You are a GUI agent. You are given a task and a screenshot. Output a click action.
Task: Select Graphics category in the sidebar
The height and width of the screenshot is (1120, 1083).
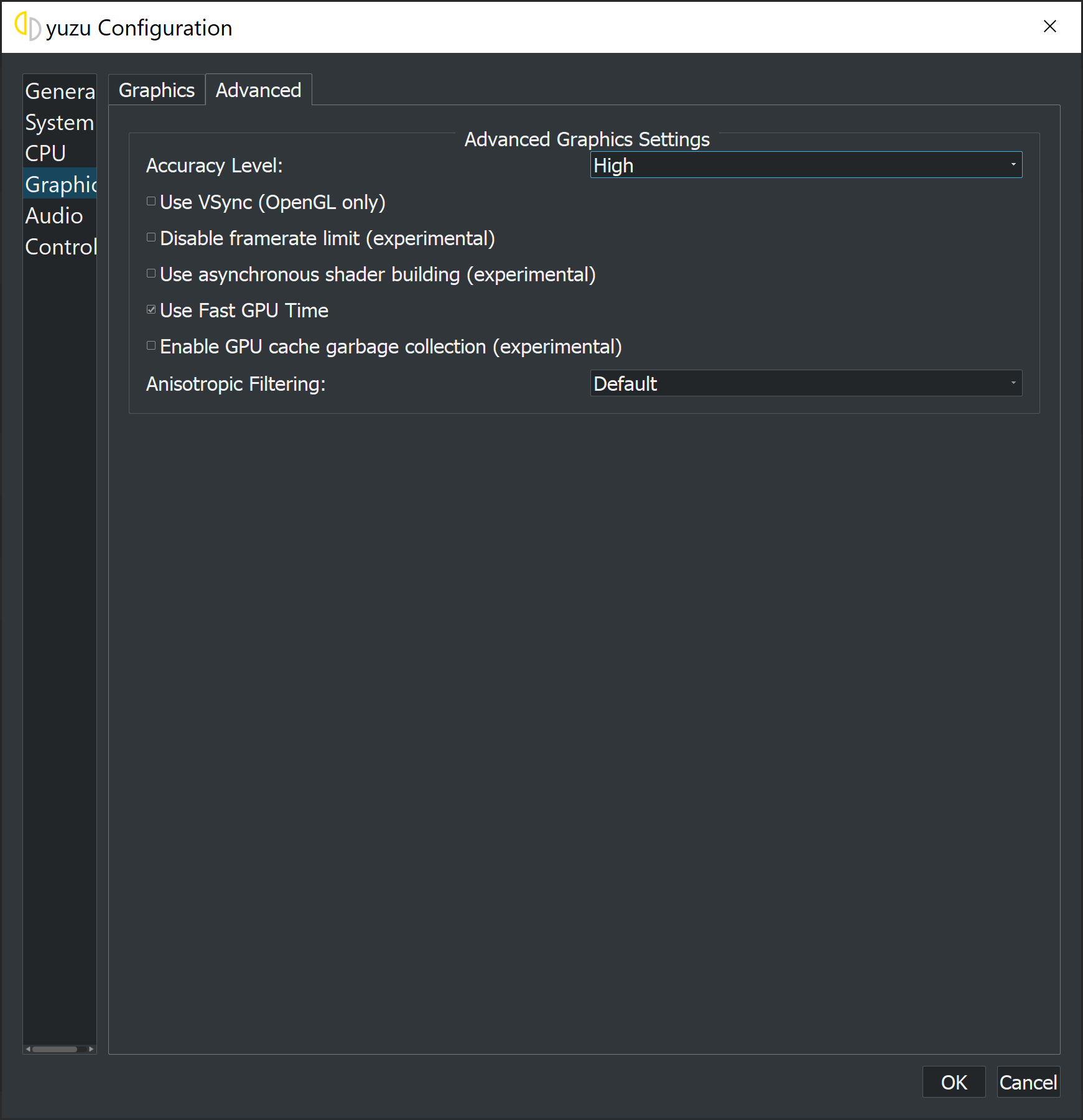point(60,184)
